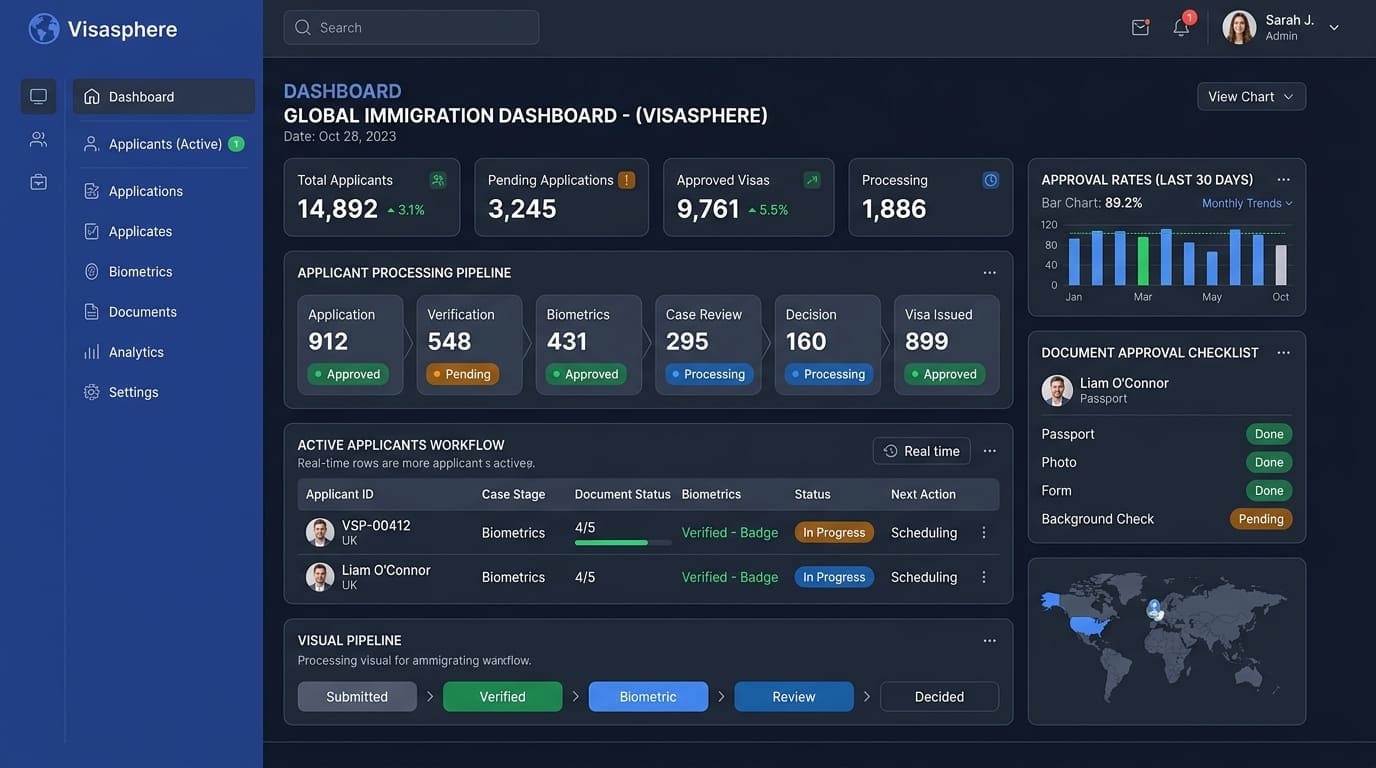Viewport: 1376px width, 768px height.
Task: Click the Submitted pipeline step
Action: click(x=357, y=697)
